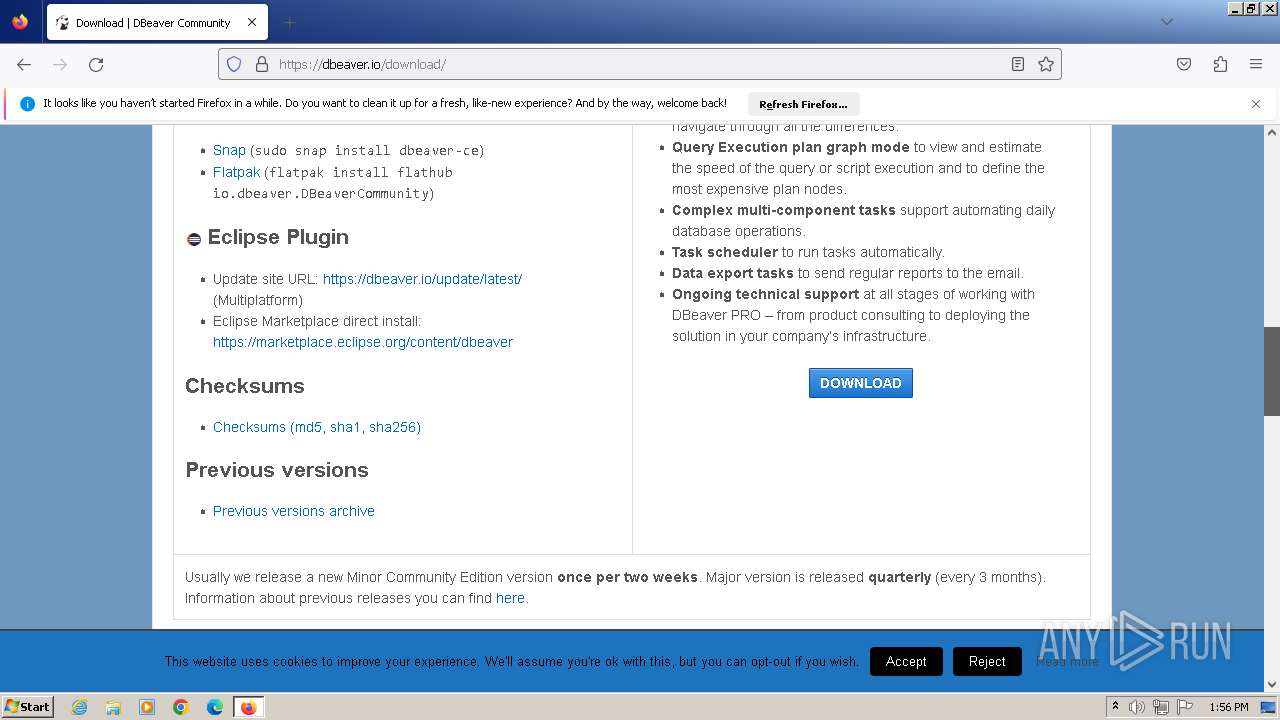The width and height of the screenshot is (1280, 720).
Task: Click the Previous versions heading
Action: [277, 470]
